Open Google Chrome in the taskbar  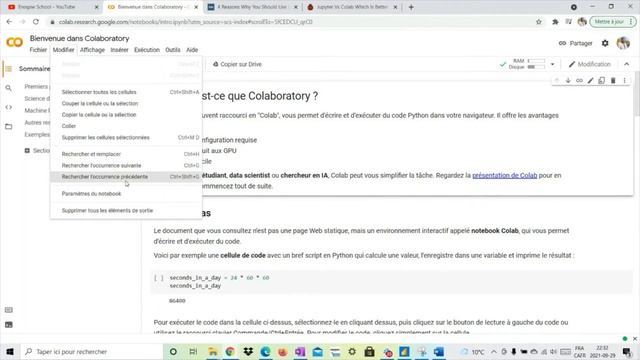(x=230, y=351)
